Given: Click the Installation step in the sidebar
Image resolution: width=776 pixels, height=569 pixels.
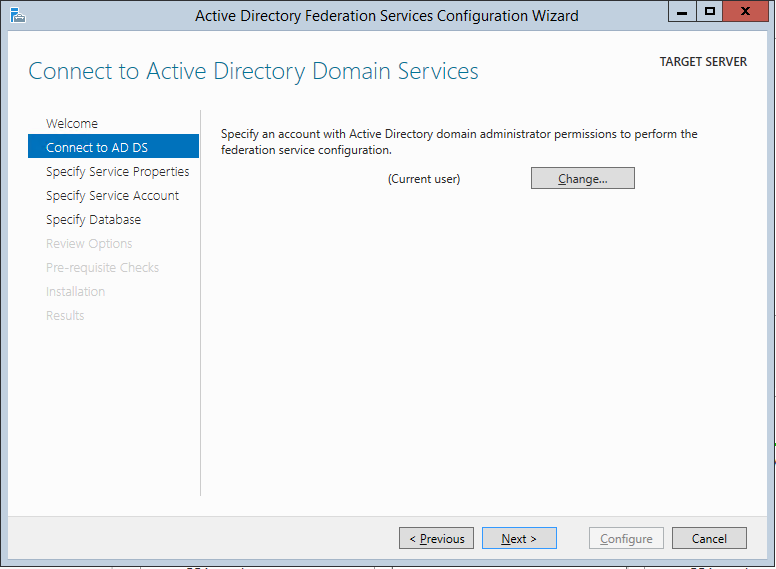Looking at the screenshot, I should pos(75,292).
